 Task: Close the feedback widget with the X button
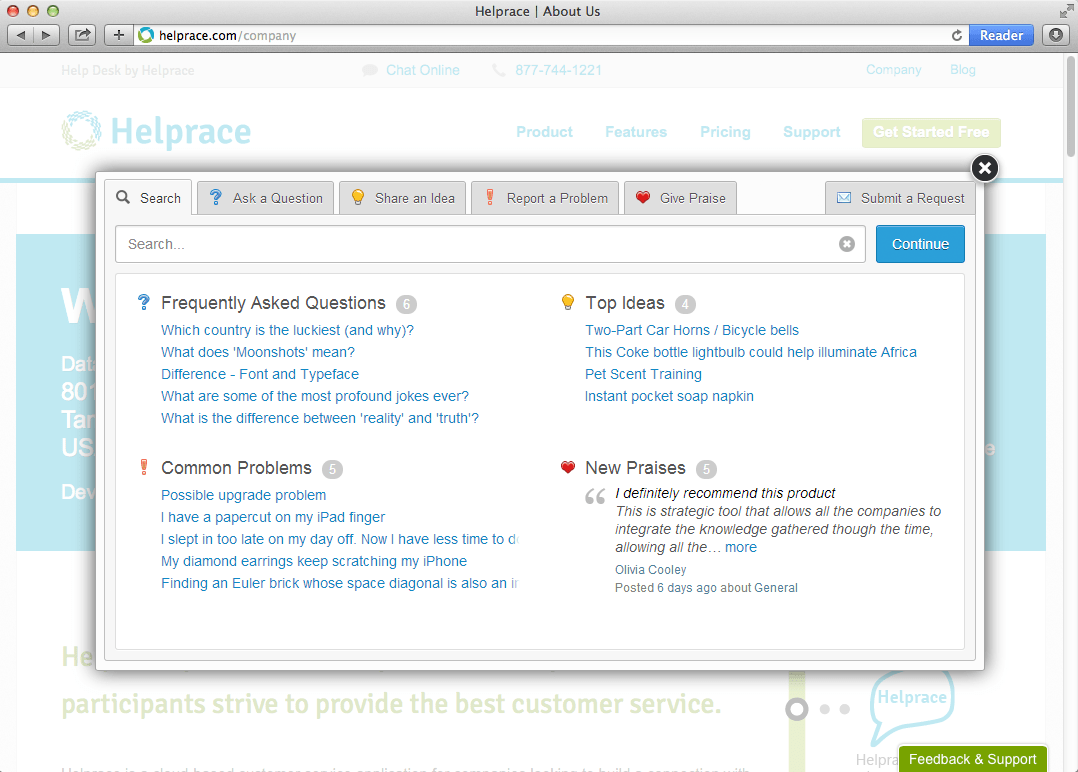[x=984, y=168]
